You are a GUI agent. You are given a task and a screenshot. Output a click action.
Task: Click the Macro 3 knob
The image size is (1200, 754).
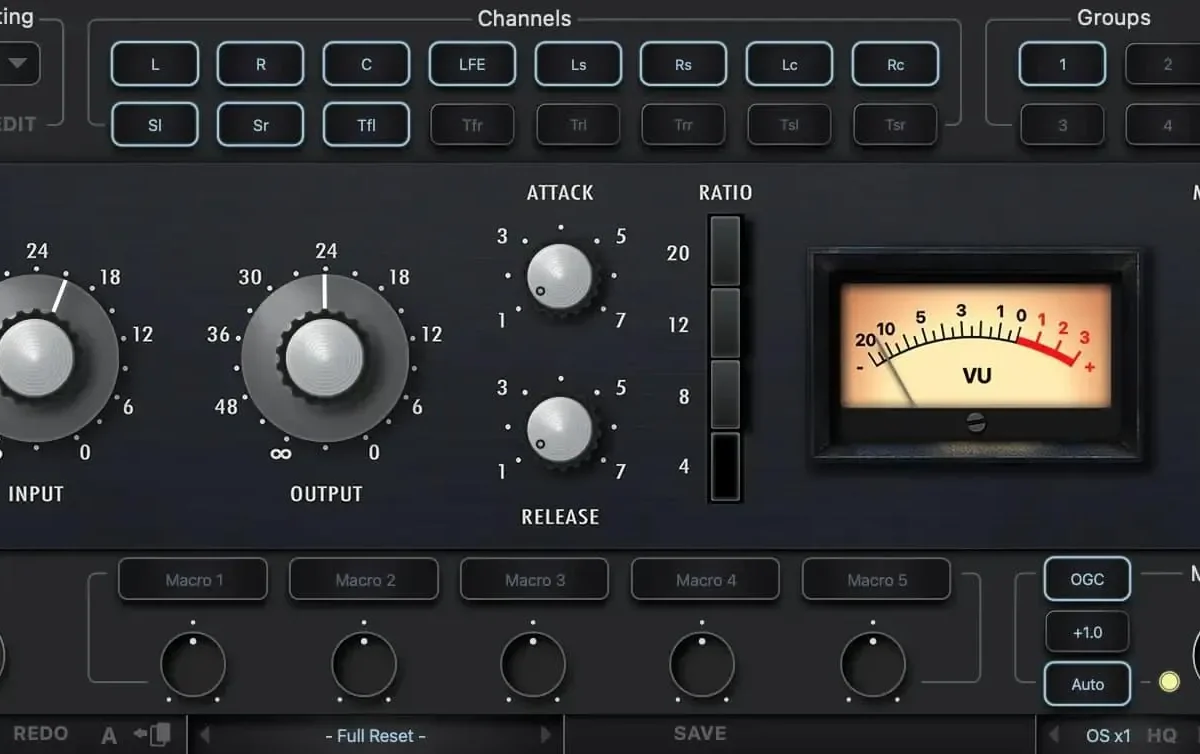pos(533,665)
